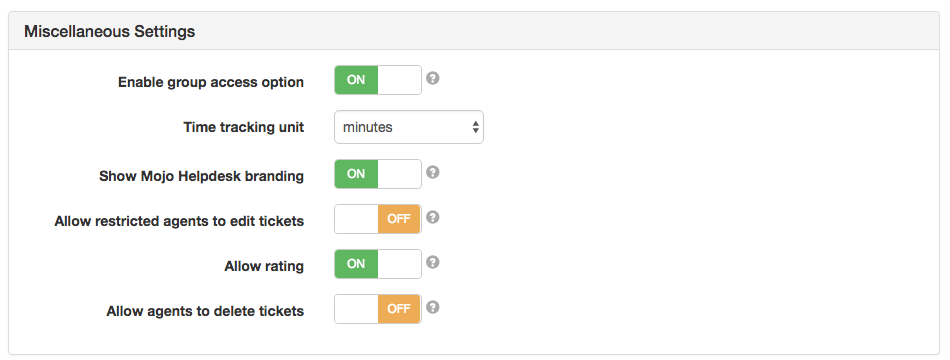Disable the Show Mojo Helpdesk branding toggle
950x360 pixels.
point(377,174)
